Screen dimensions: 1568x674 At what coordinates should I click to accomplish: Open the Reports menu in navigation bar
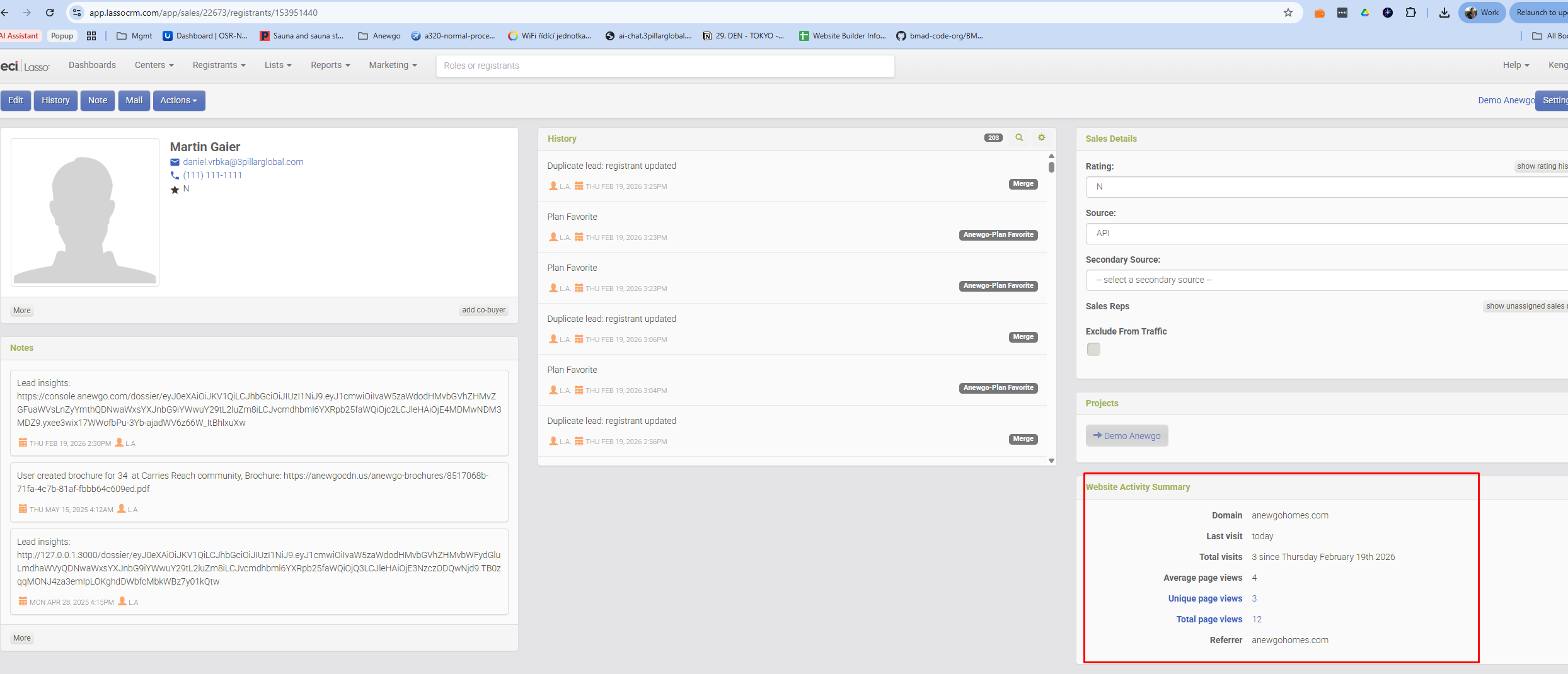tap(330, 66)
